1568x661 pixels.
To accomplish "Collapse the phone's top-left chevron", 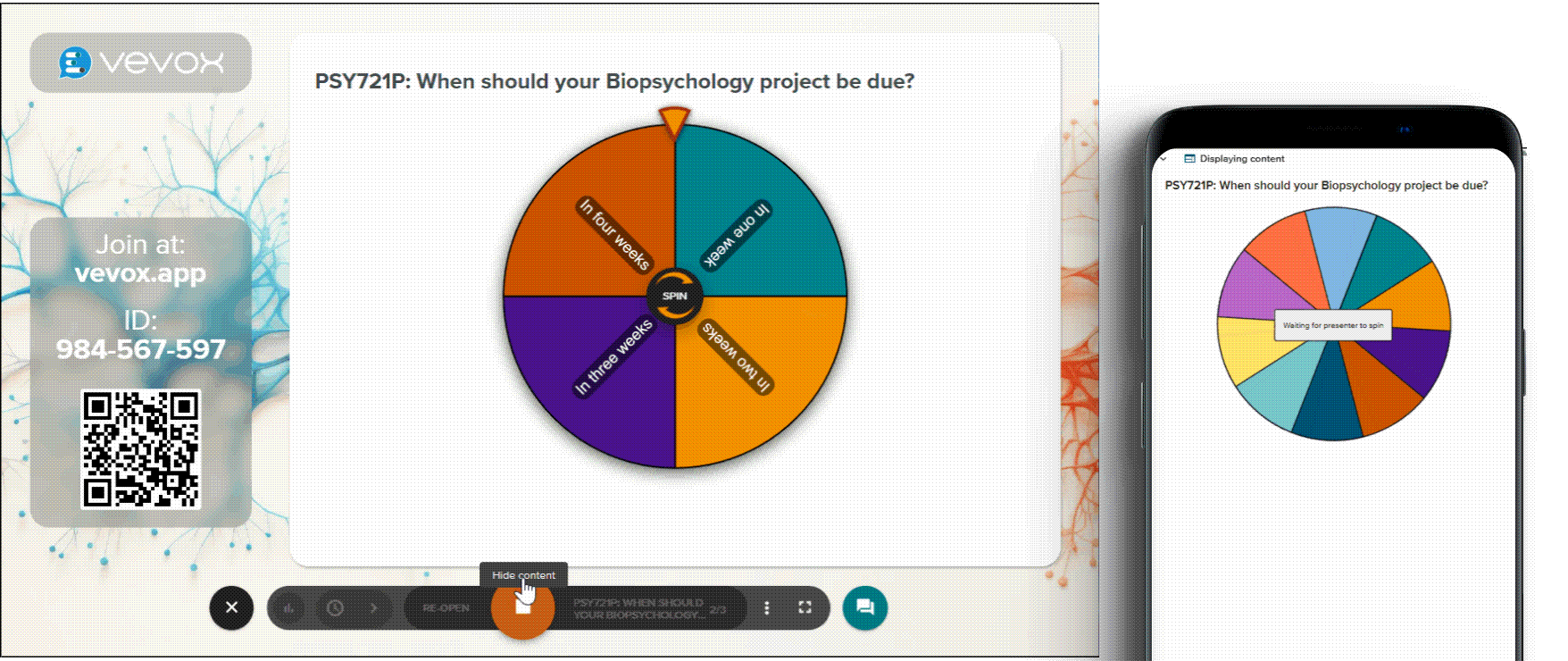I will click(x=1163, y=159).
